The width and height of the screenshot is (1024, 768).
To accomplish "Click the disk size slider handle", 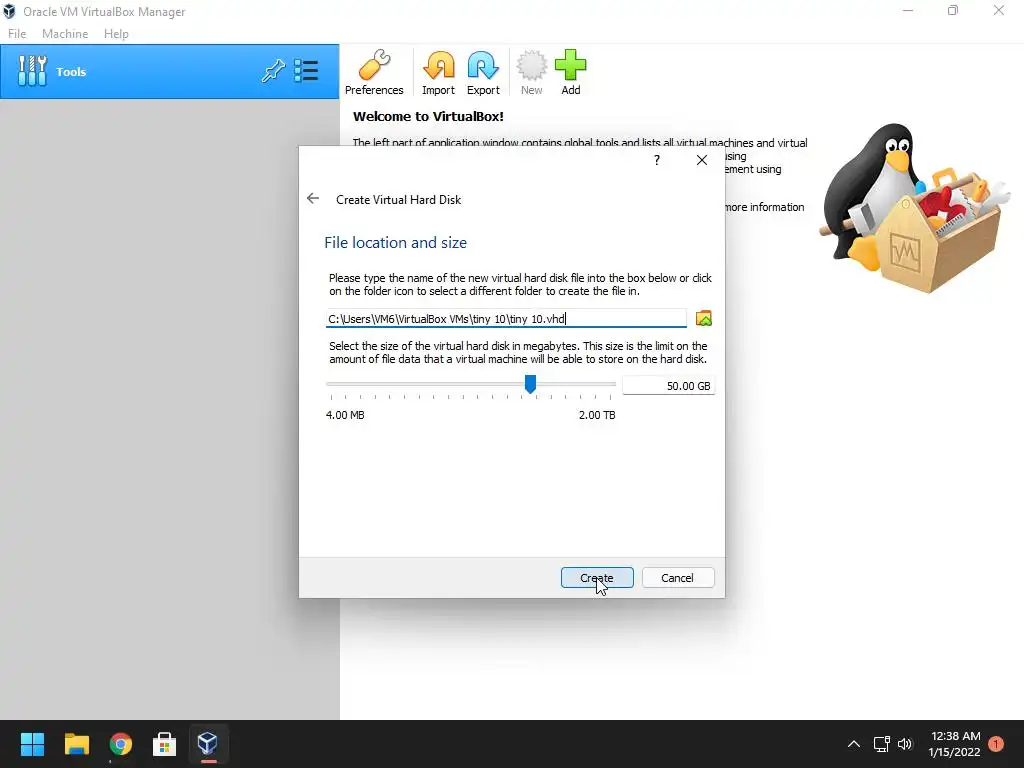I will coord(530,384).
